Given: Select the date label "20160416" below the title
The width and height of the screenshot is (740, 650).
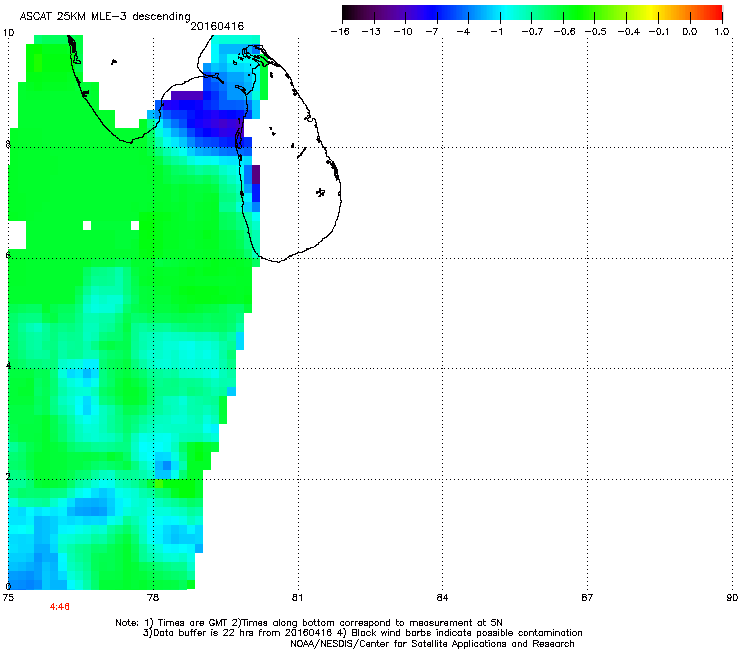Looking at the screenshot, I should click(217, 26).
